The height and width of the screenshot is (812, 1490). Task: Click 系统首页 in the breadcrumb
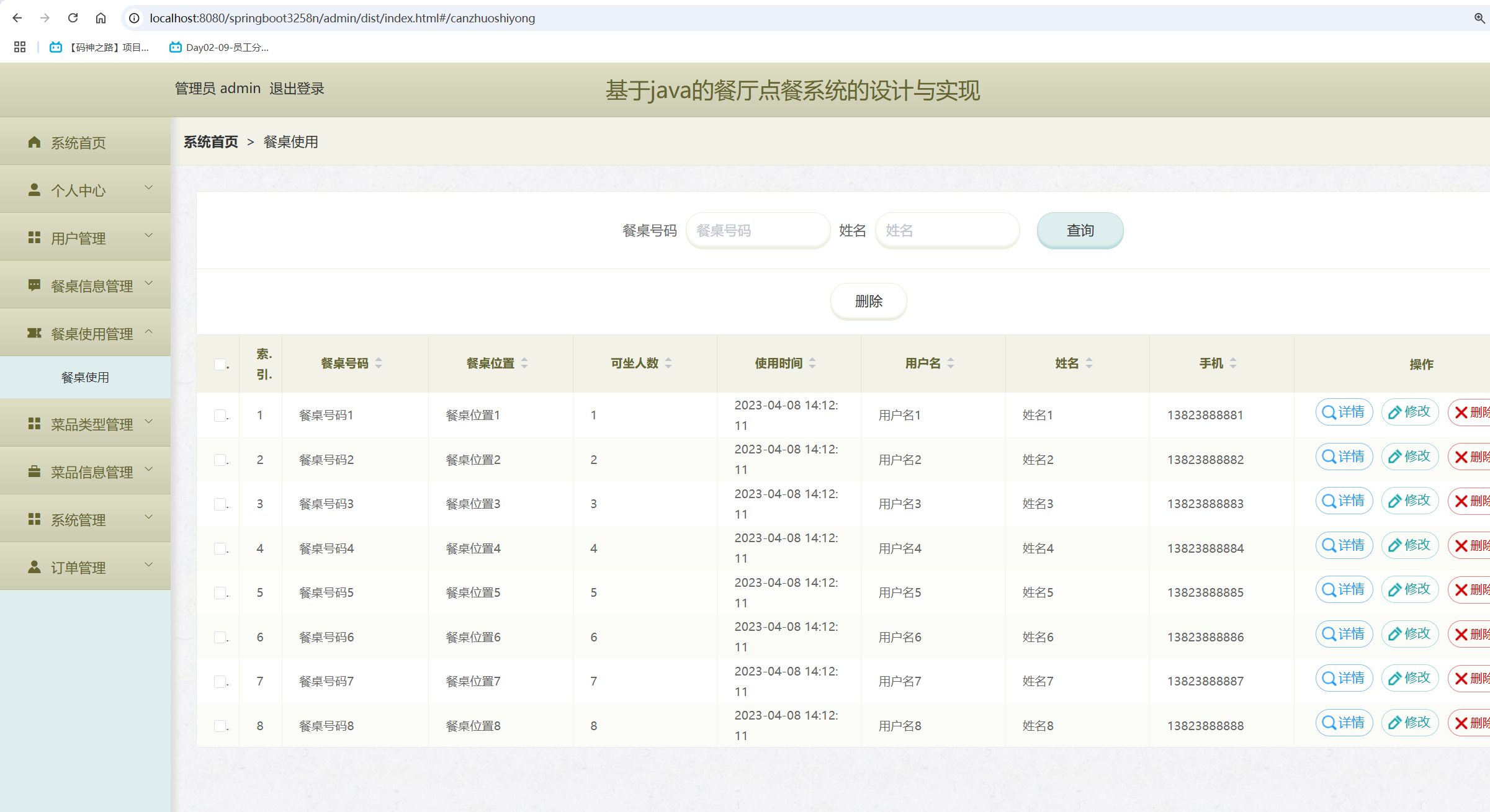coord(210,142)
